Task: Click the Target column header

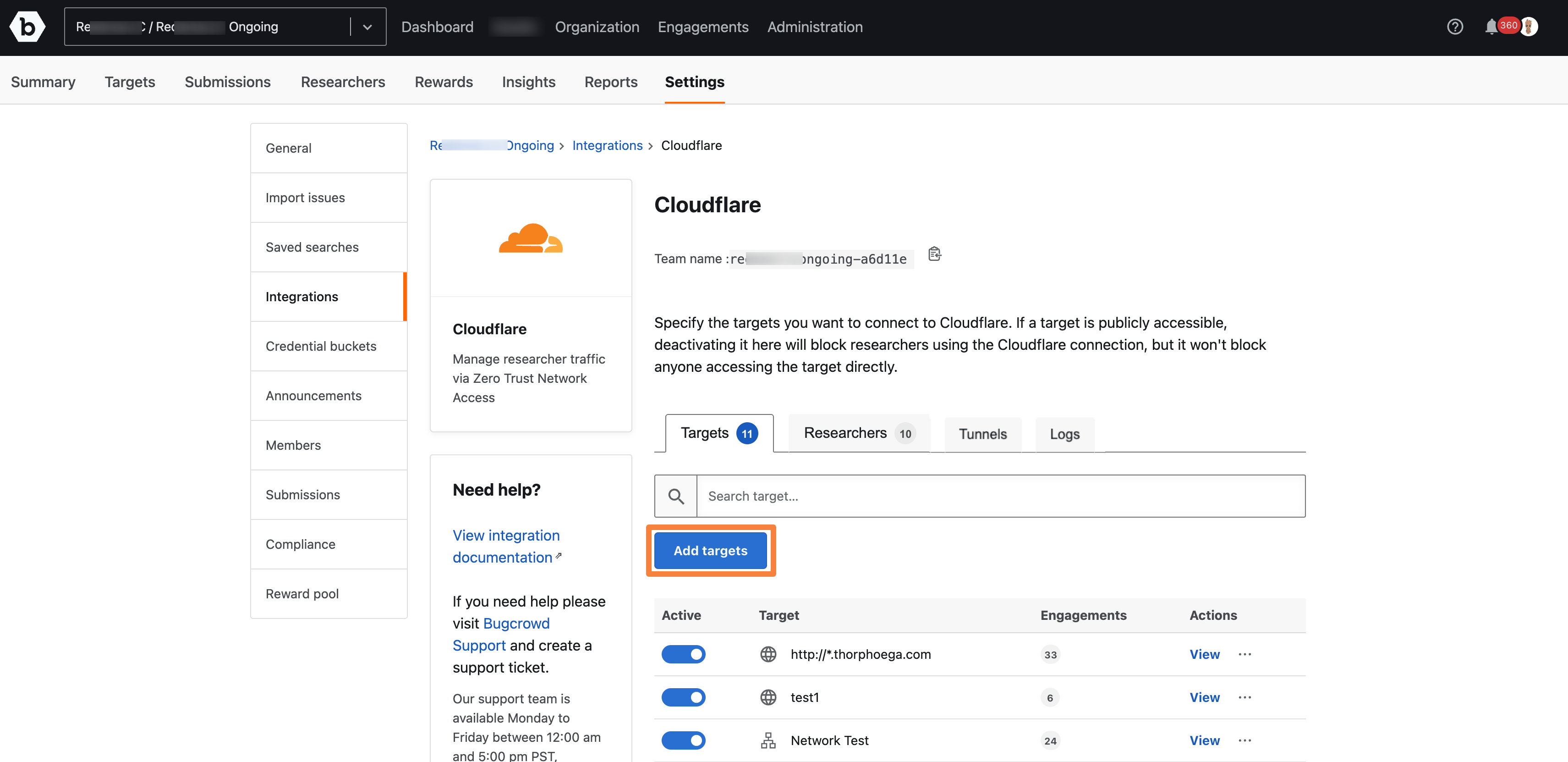Action: [779, 615]
